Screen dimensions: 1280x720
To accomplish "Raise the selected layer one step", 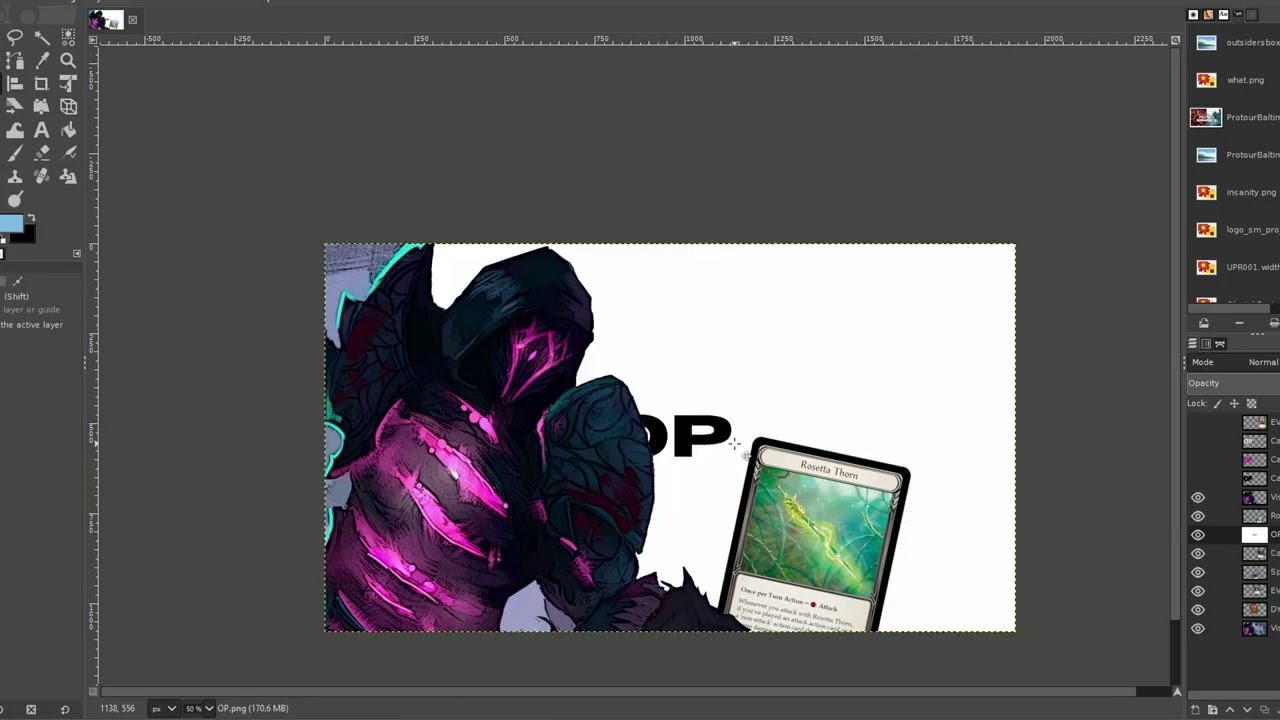I will pyautogui.click(x=1230, y=710).
